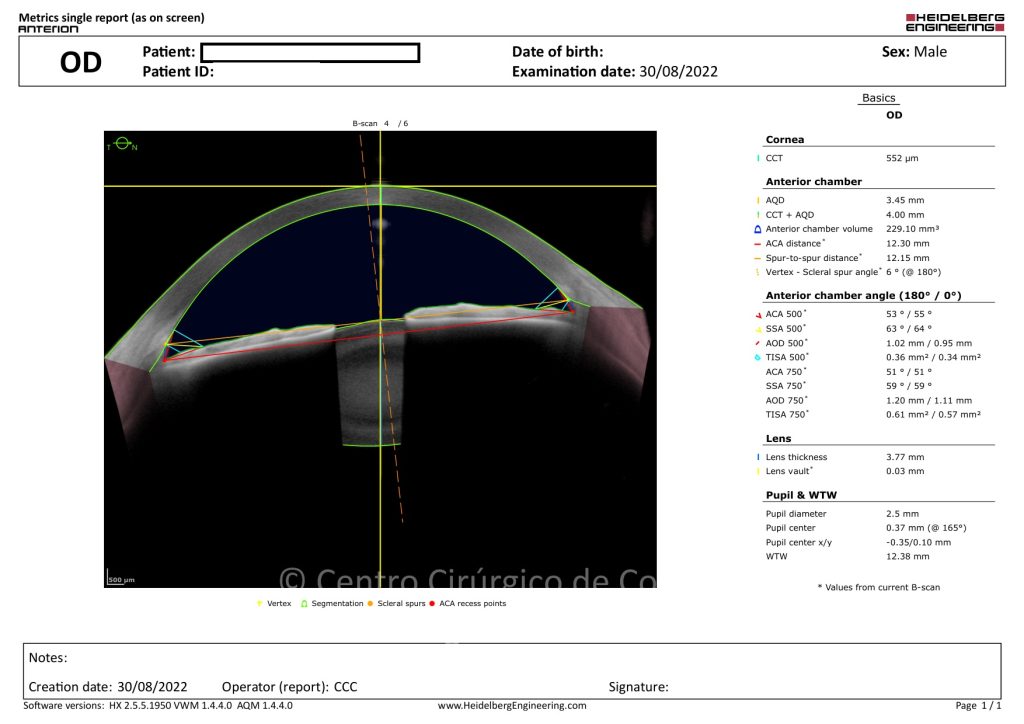Select the Basics tab heading
The width and height of the screenshot is (1024, 724).
879,98
